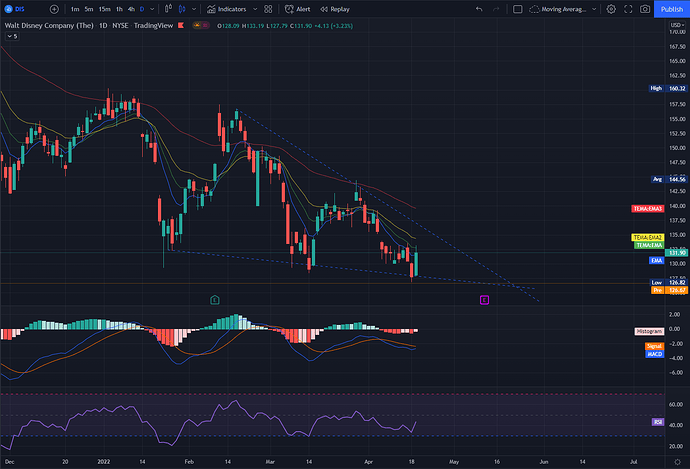Click the Publish button
Screen dimensions: 690x469
672,9
